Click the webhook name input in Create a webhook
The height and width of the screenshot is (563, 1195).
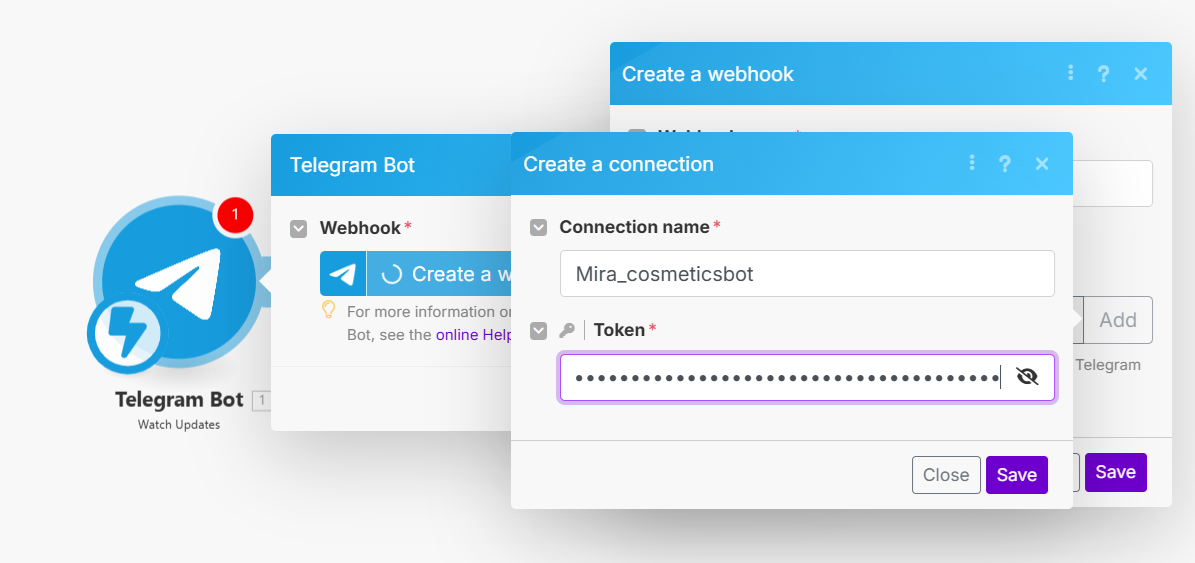click(x=1113, y=183)
